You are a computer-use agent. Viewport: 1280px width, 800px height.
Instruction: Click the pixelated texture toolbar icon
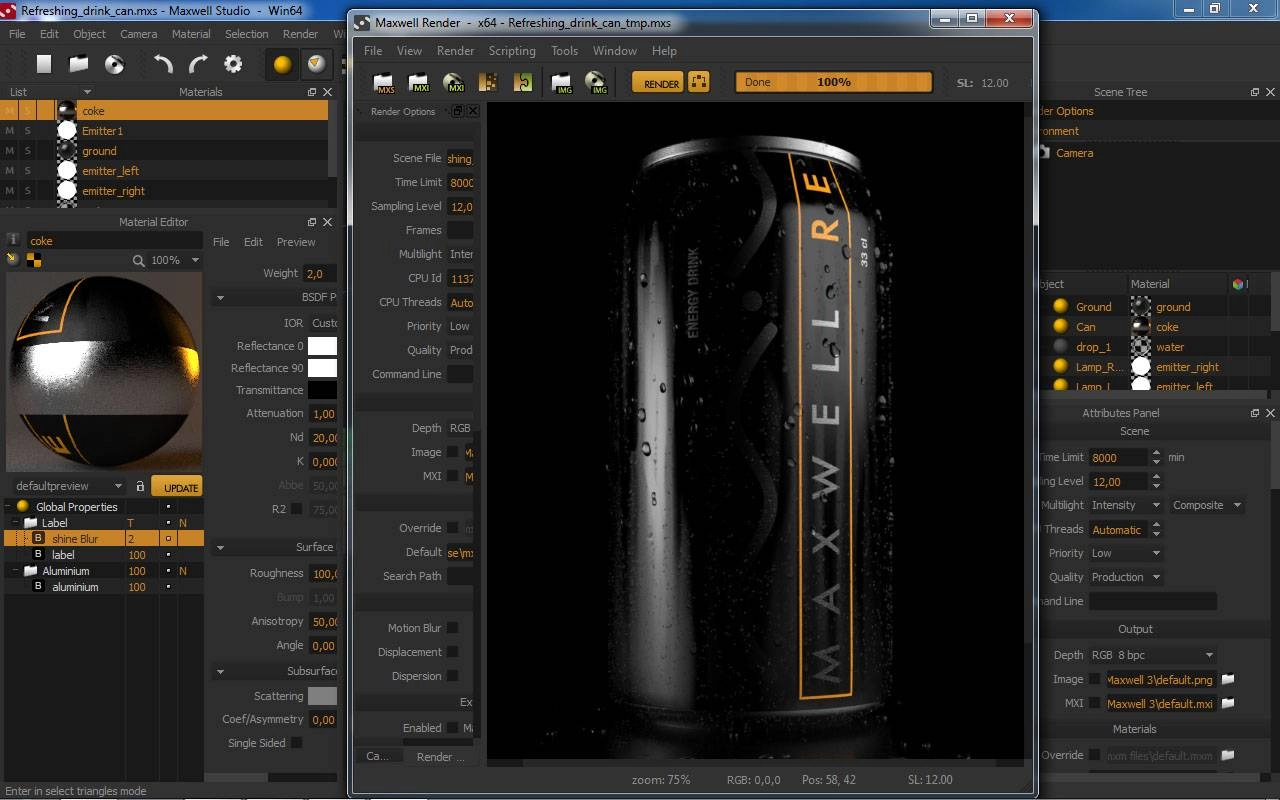click(488, 83)
